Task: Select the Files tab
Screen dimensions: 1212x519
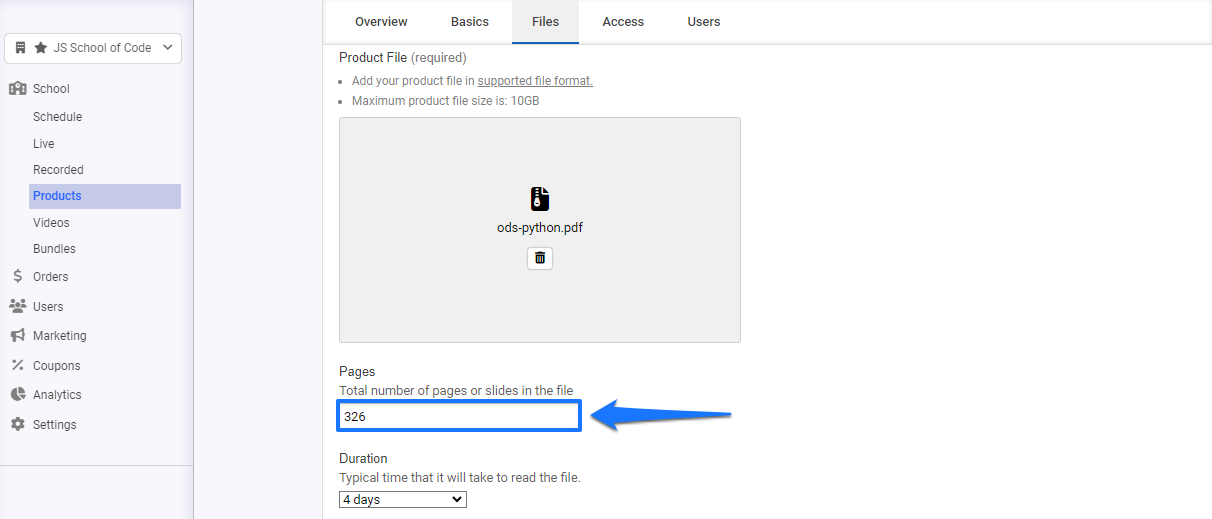Action: 545,21
